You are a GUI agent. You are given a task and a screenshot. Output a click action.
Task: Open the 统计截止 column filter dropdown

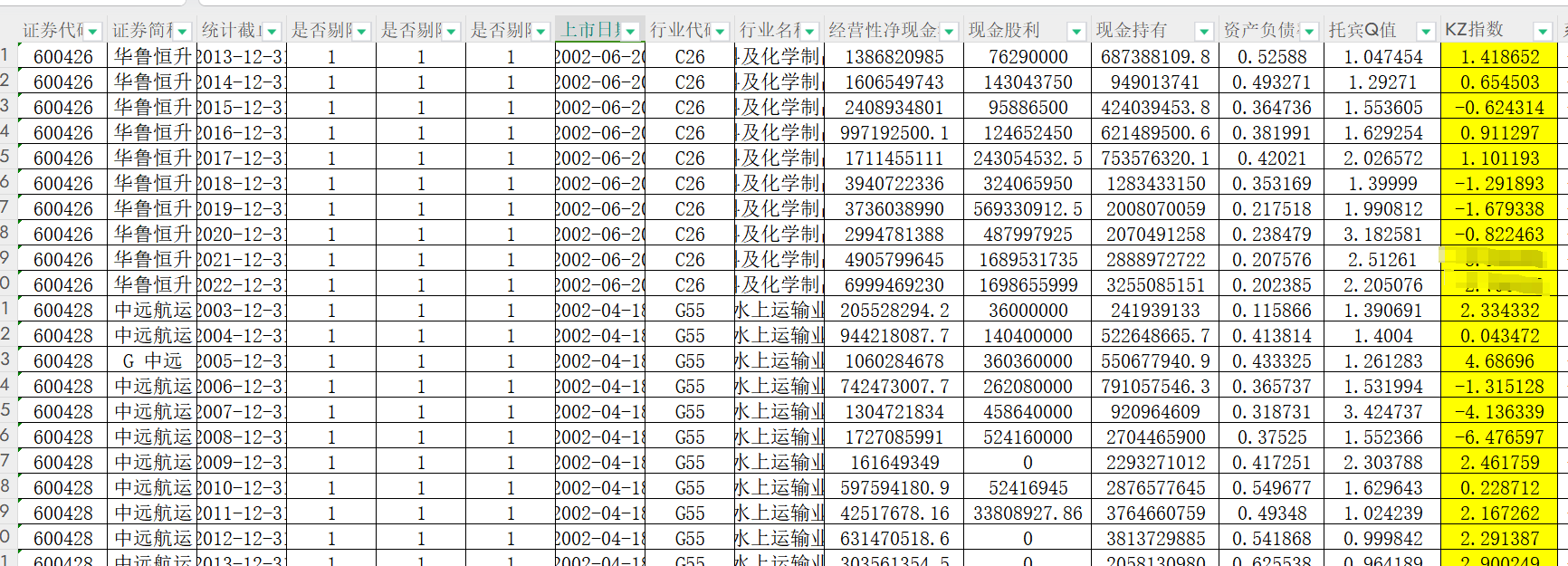(x=272, y=31)
